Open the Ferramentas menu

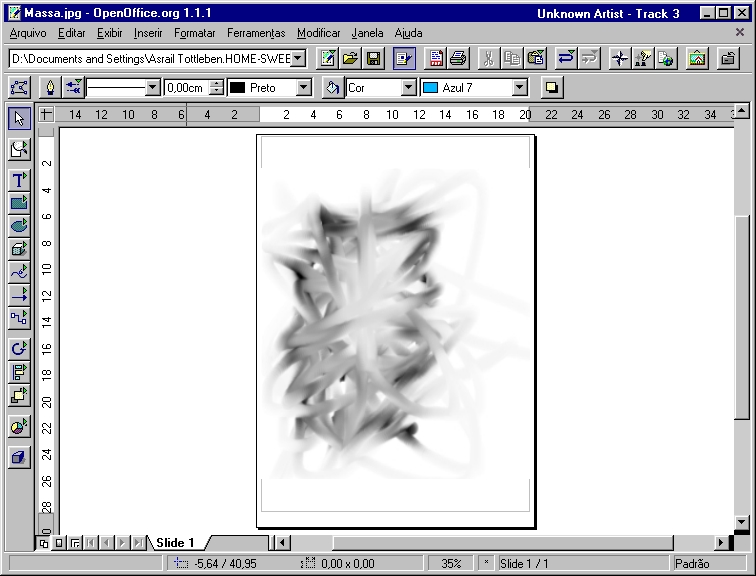point(256,33)
